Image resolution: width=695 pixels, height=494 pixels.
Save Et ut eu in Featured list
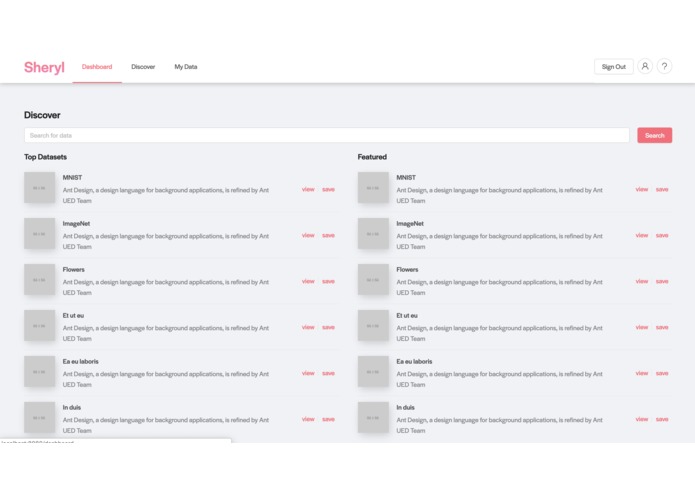pos(662,328)
